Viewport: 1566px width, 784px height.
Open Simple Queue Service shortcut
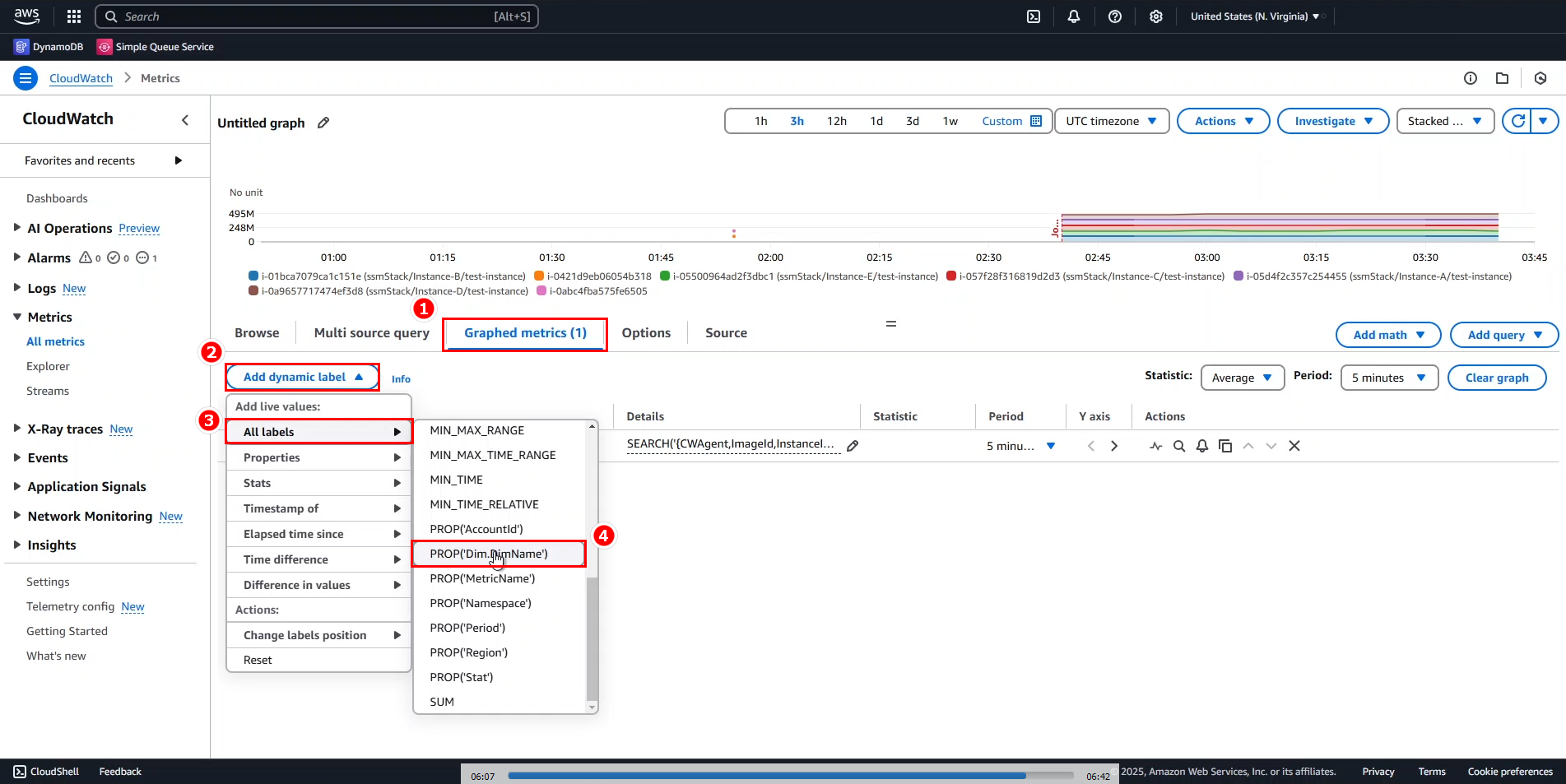coord(155,47)
